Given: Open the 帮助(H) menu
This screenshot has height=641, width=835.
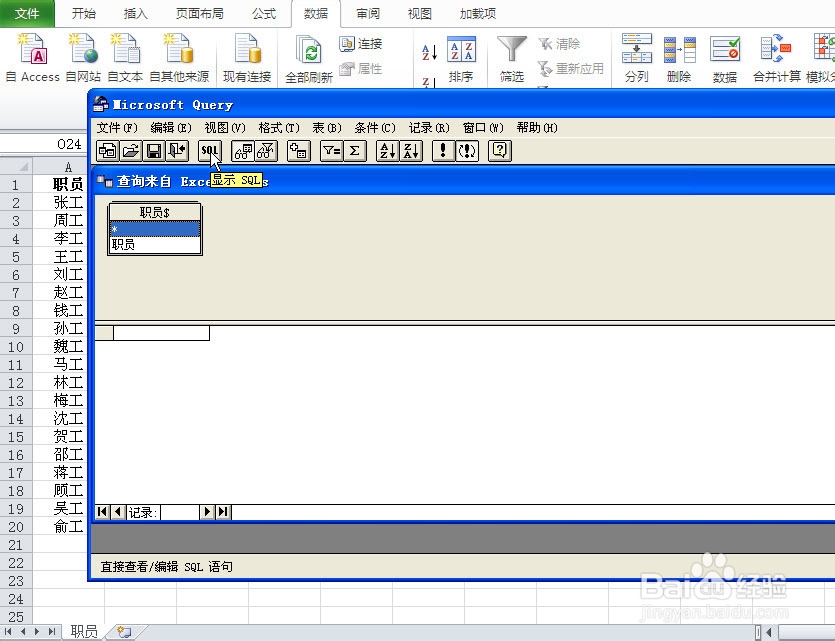Looking at the screenshot, I should point(537,128).
